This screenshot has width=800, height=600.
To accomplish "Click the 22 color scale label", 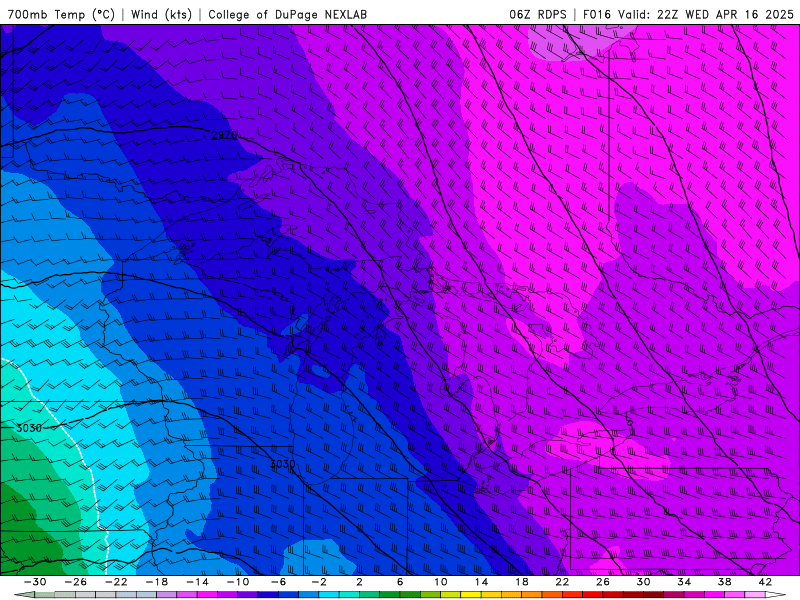I will click(x=562, y=582).
